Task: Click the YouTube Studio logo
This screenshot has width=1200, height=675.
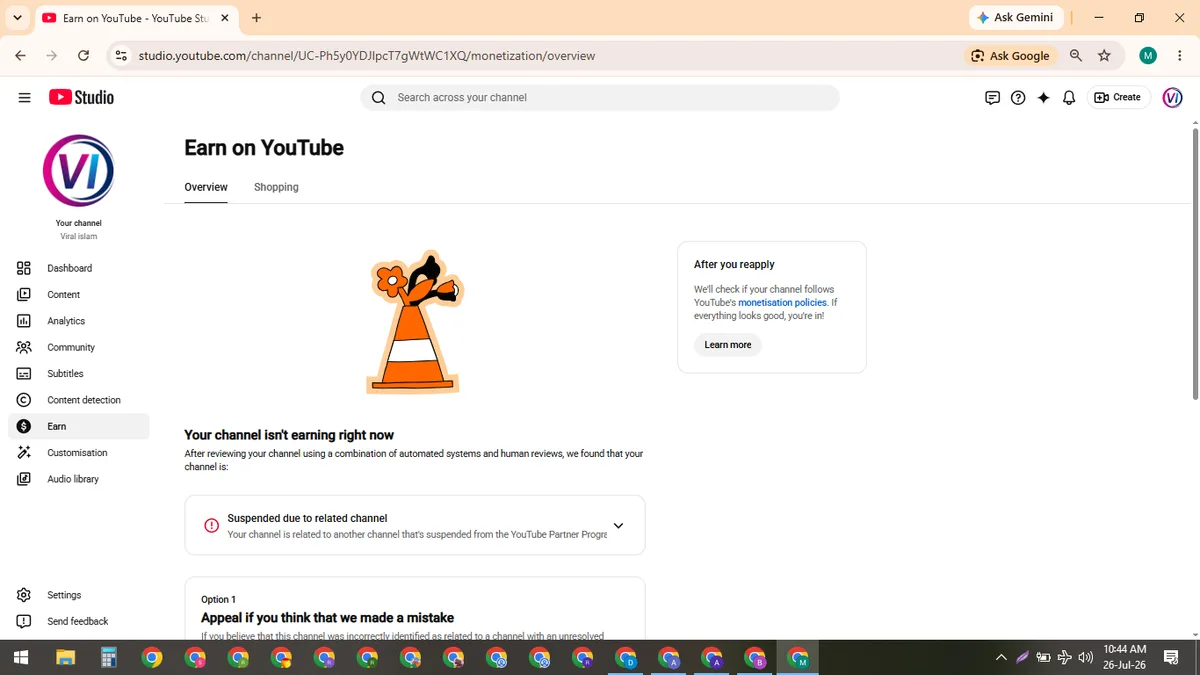Action: (81, 97)
